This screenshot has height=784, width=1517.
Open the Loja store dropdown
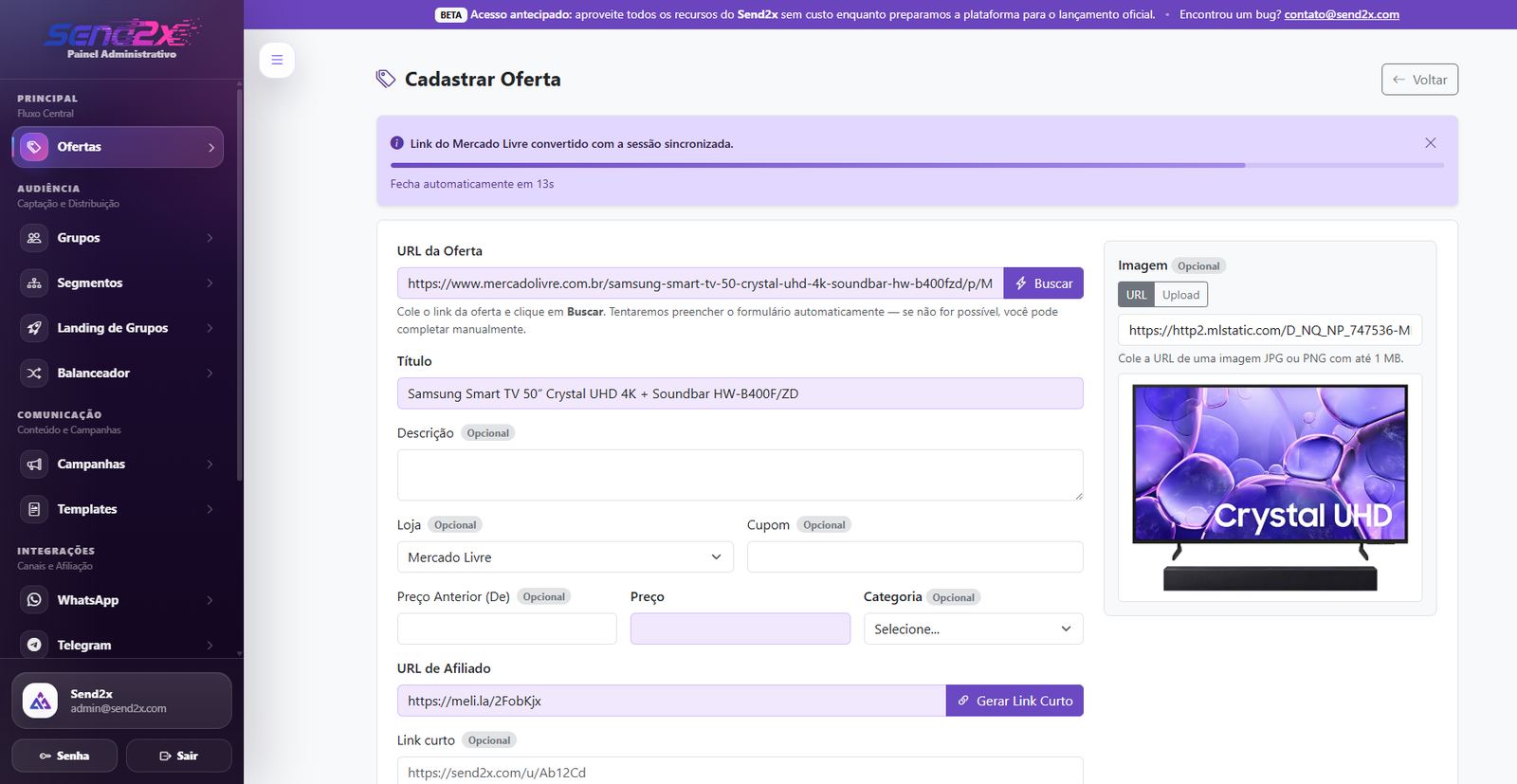(565, 557)
